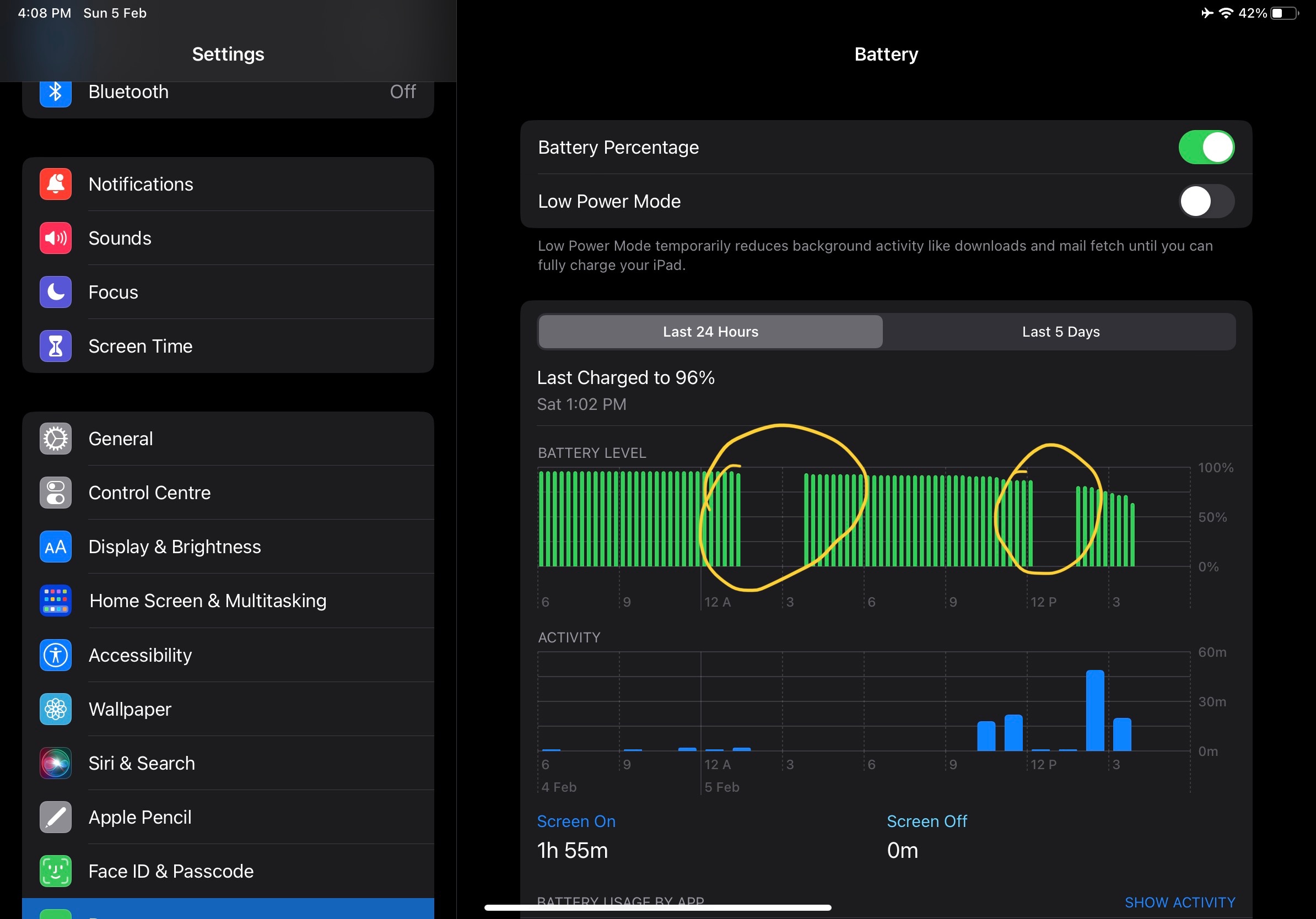Screen dimensions: 1316x919
Task: Enable Low Power Mode switch
Action: 1206,201
